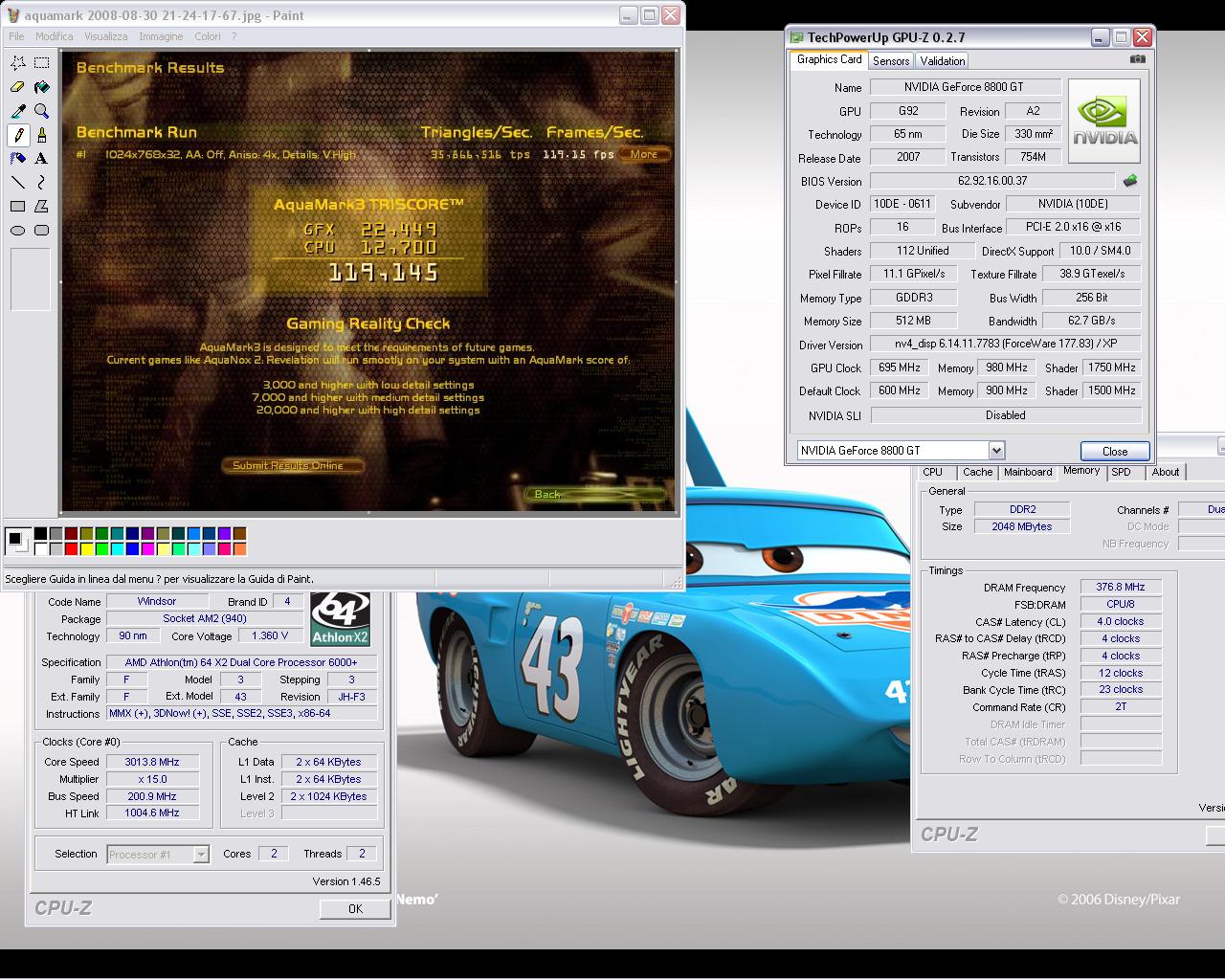1225x980 pixels.
Task: Click the foreground/background color indicator box
Action: coord(17,541)
